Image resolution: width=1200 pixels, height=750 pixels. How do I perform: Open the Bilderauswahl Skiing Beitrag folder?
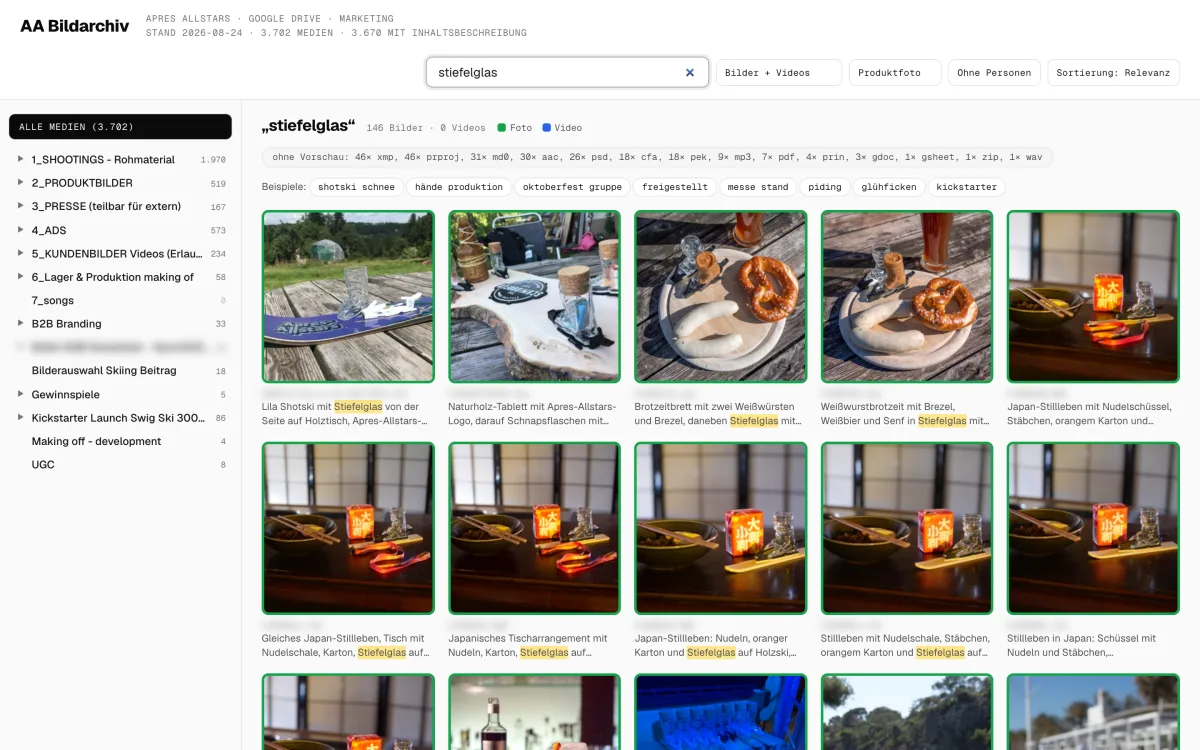(x=104, y=370)
